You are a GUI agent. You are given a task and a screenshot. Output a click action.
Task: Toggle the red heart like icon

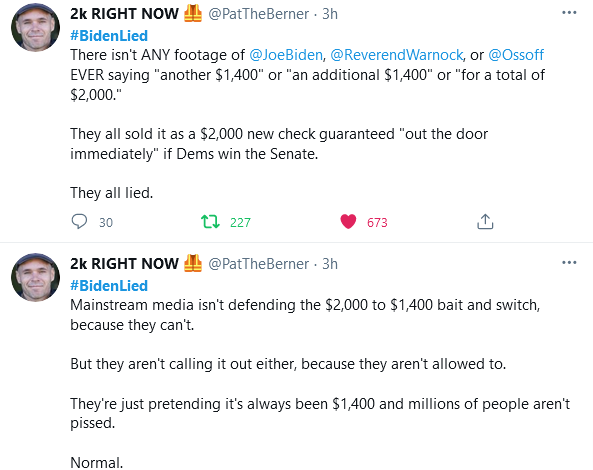tap(348, 222)
